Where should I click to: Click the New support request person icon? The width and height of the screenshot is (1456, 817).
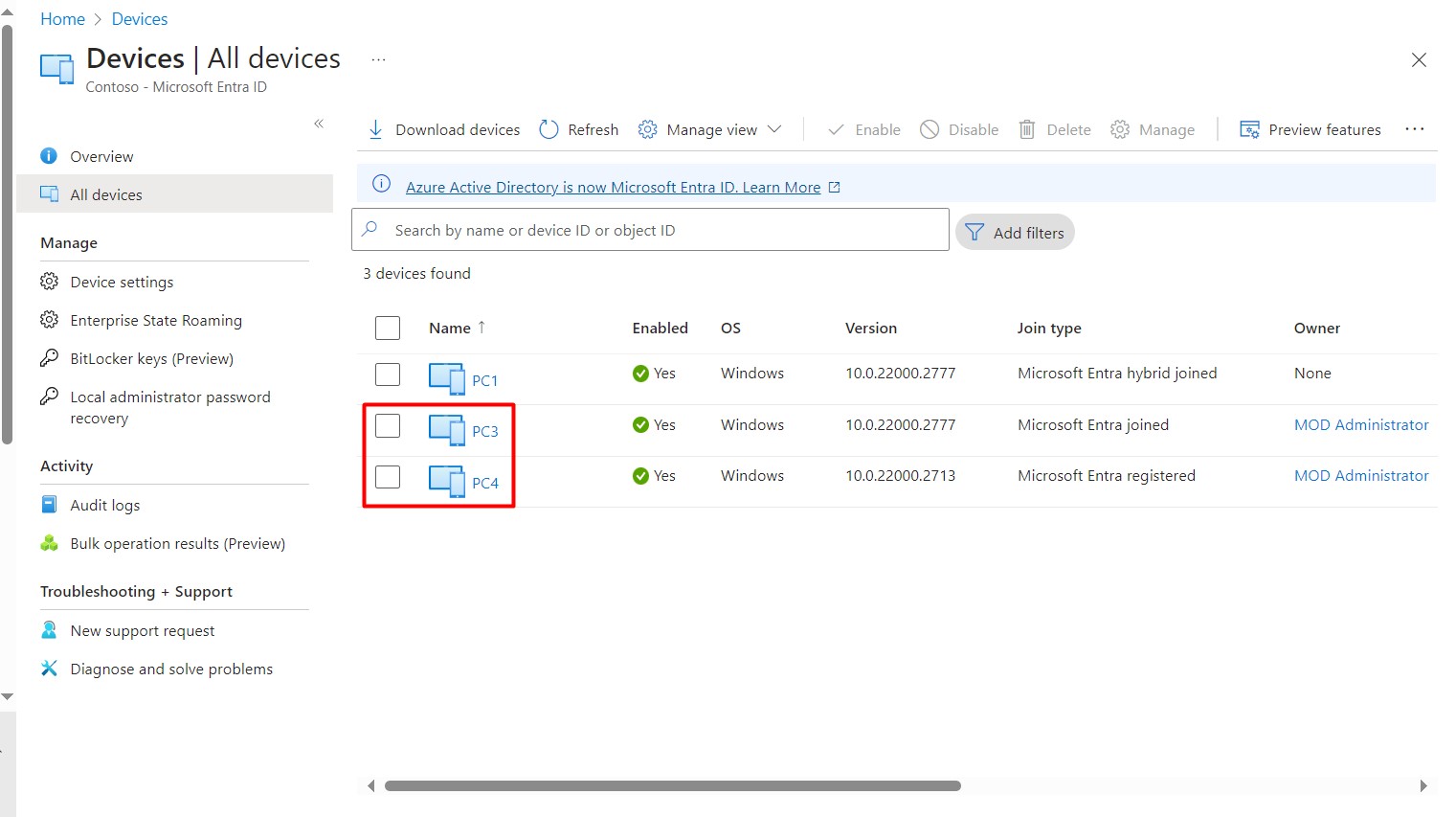(49, 629)
